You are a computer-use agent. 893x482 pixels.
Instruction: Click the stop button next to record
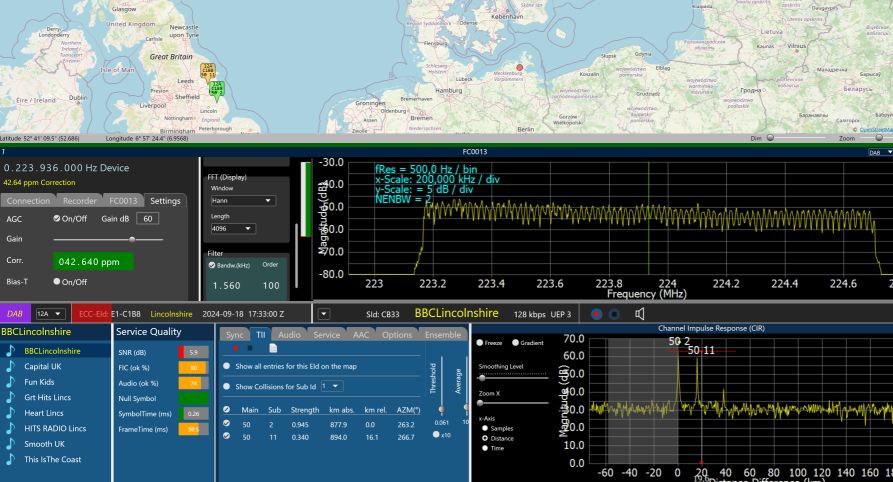(615, 314)
